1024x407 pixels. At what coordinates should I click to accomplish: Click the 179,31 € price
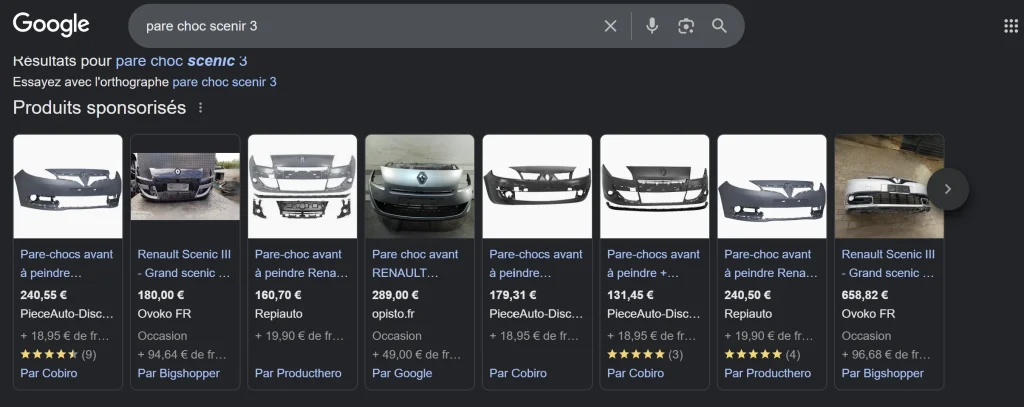click(513, 295)
